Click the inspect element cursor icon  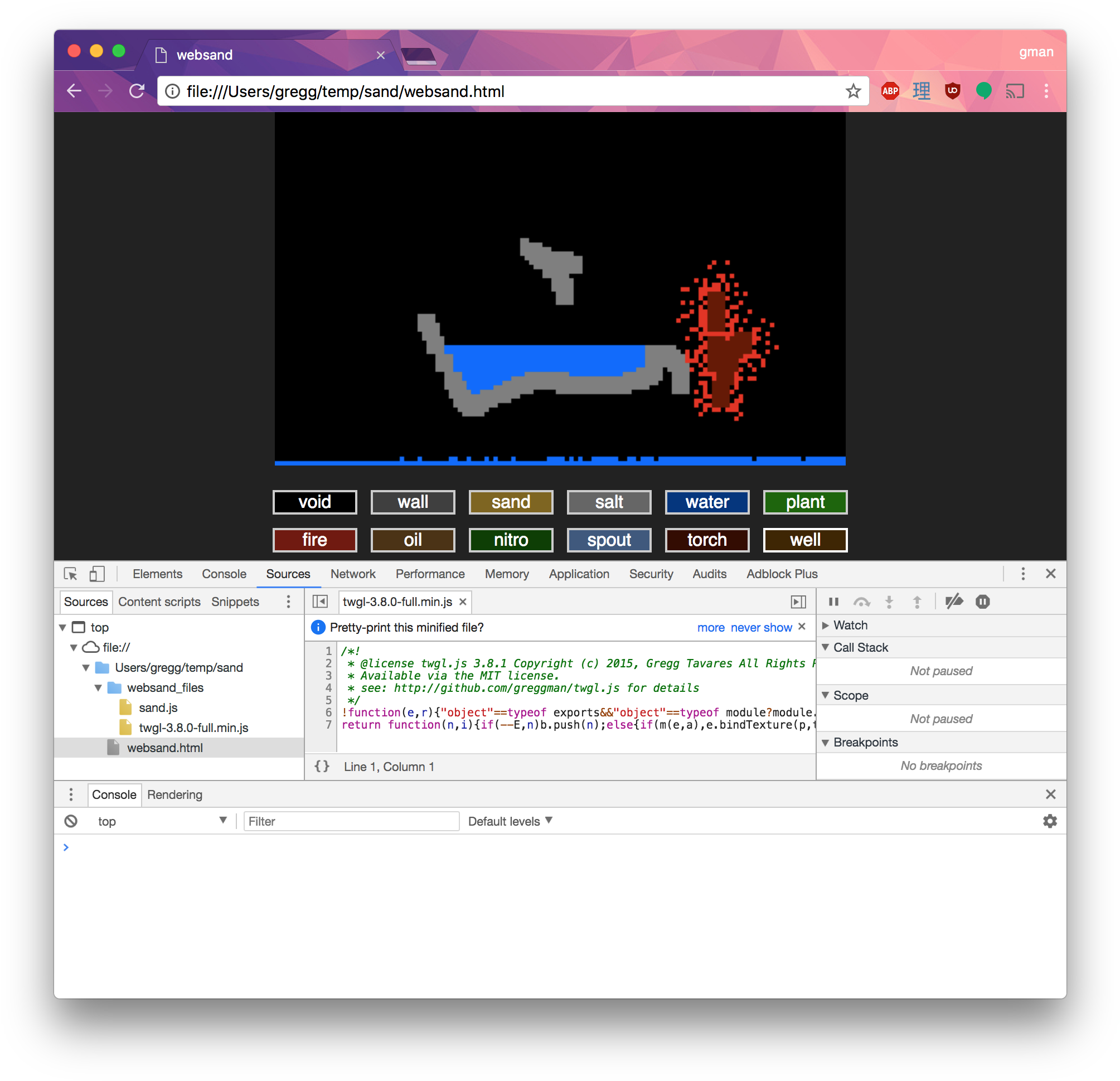click(70, 574)
